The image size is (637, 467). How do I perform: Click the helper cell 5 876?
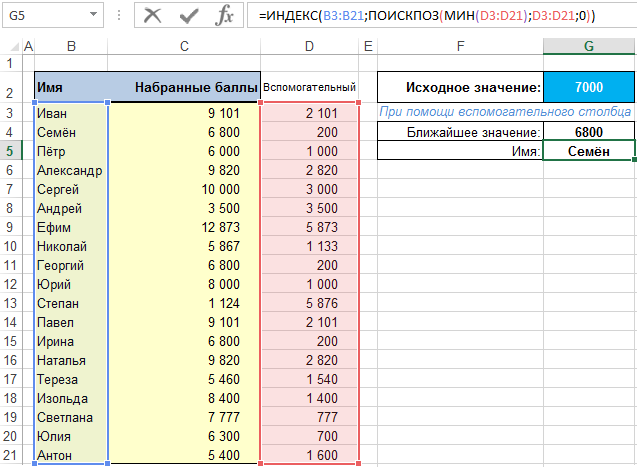coord(309,303)
